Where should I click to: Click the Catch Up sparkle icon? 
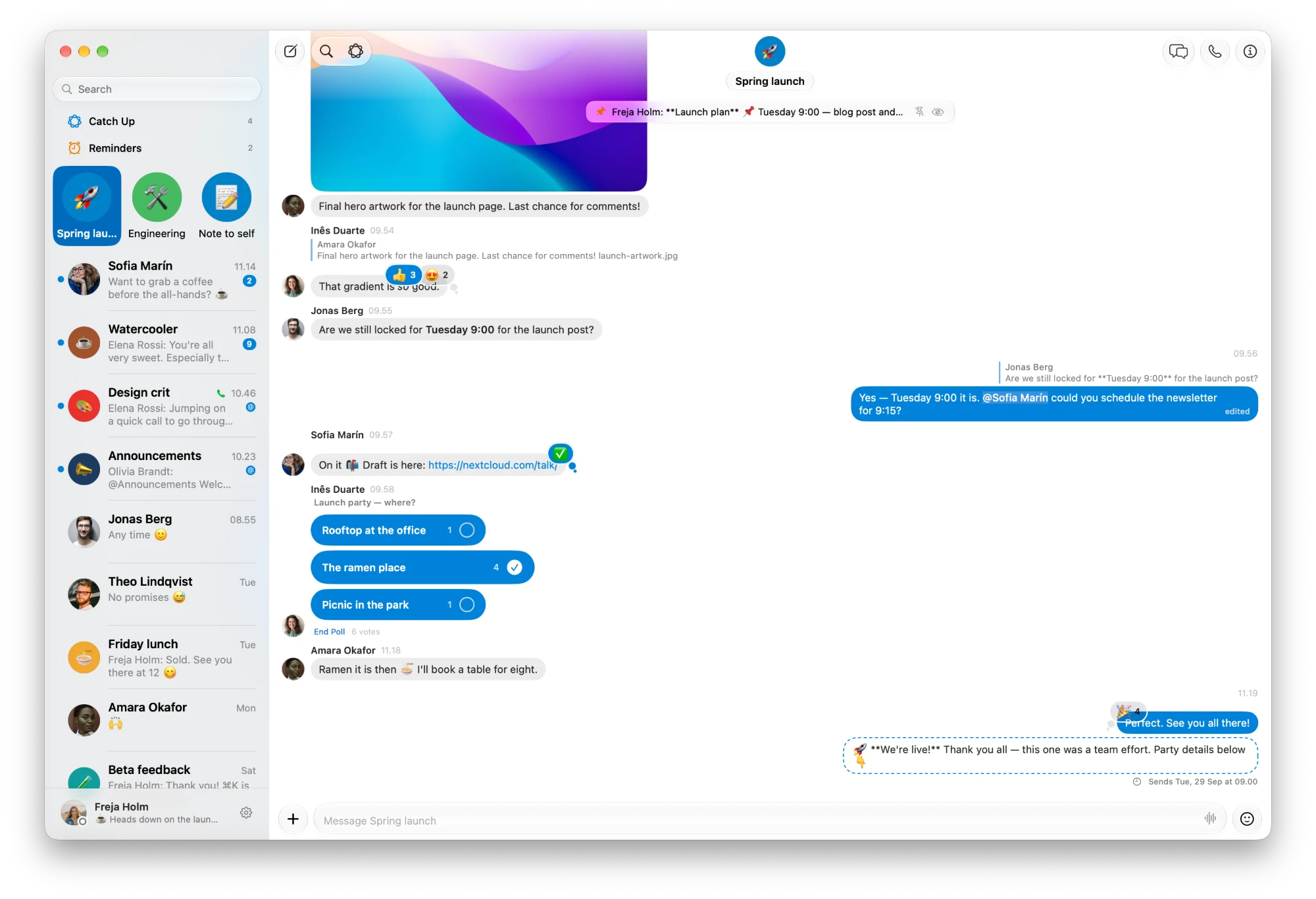(75, 121)
